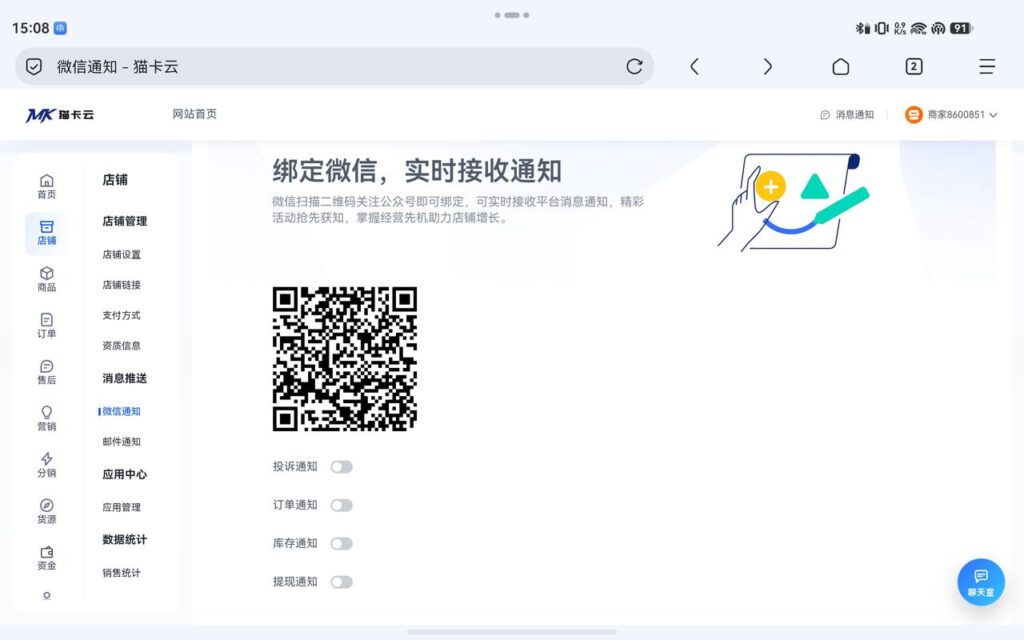The height and width of the screenshot is (640, 1024).
Task: Tap the status bar battery indicator
Action: [x=961, y=28]
